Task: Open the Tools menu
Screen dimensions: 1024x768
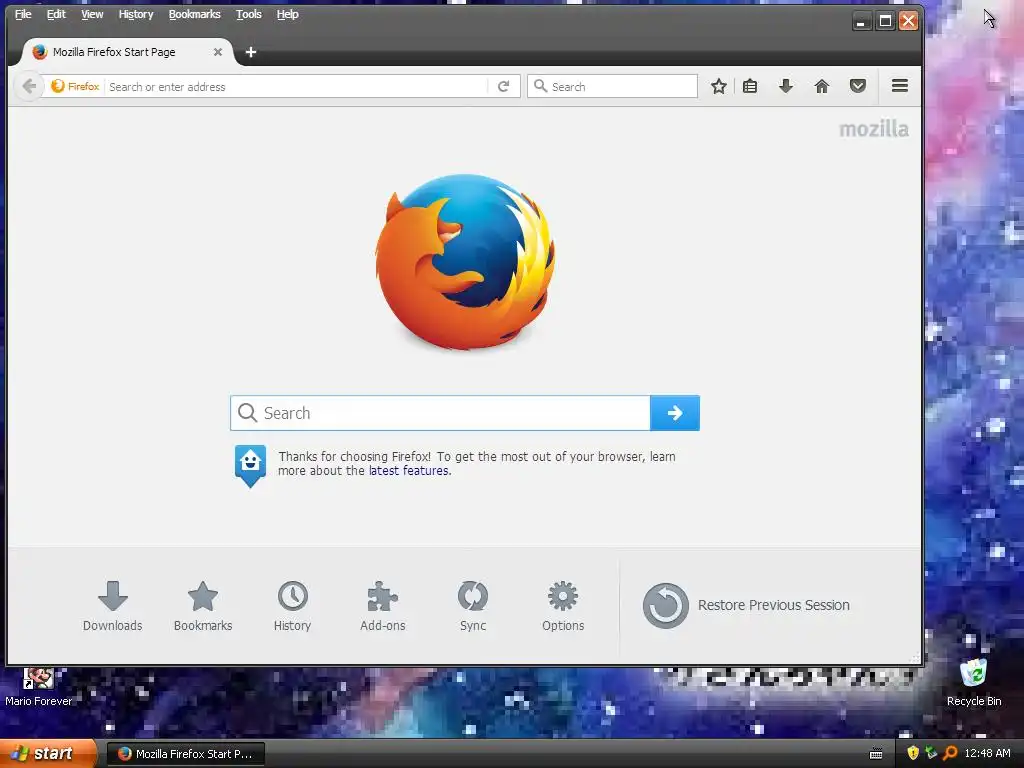Action: (x=249, y=14)
